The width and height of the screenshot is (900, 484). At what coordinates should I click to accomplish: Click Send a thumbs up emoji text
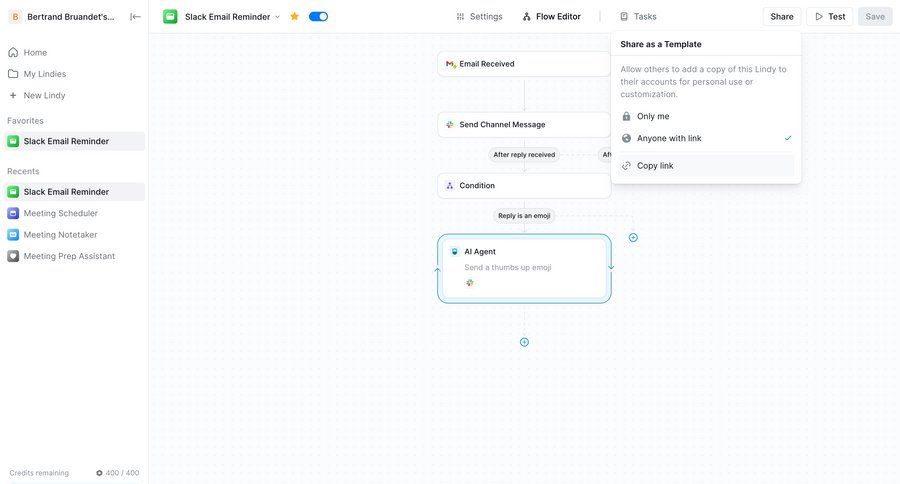coord(507,268)
